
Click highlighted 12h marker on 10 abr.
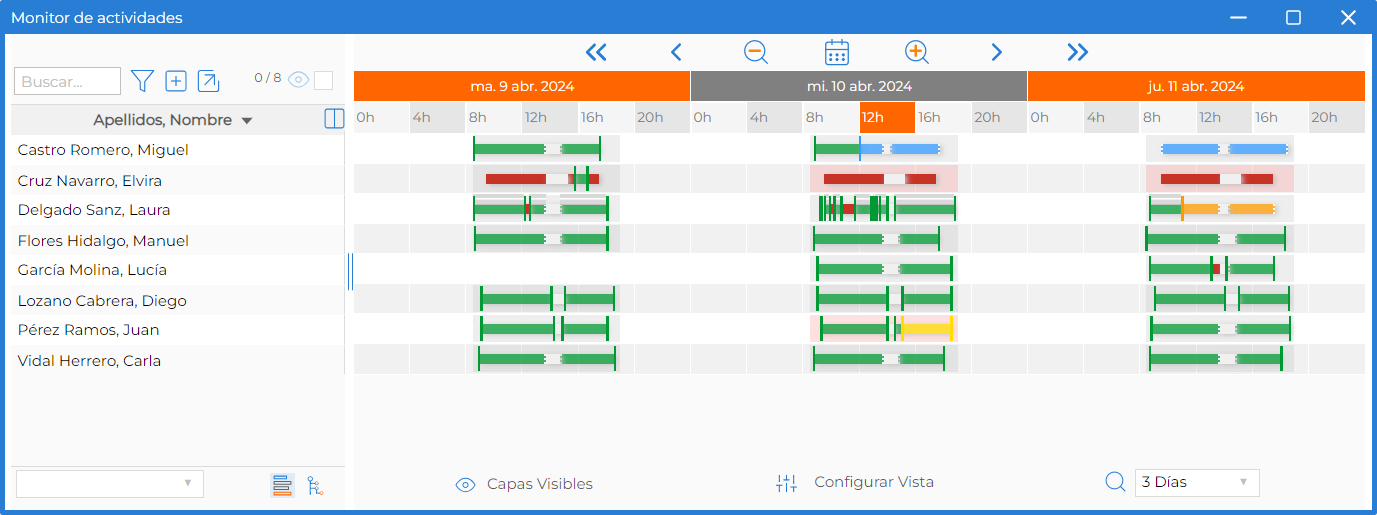click(x=887, y=117)
